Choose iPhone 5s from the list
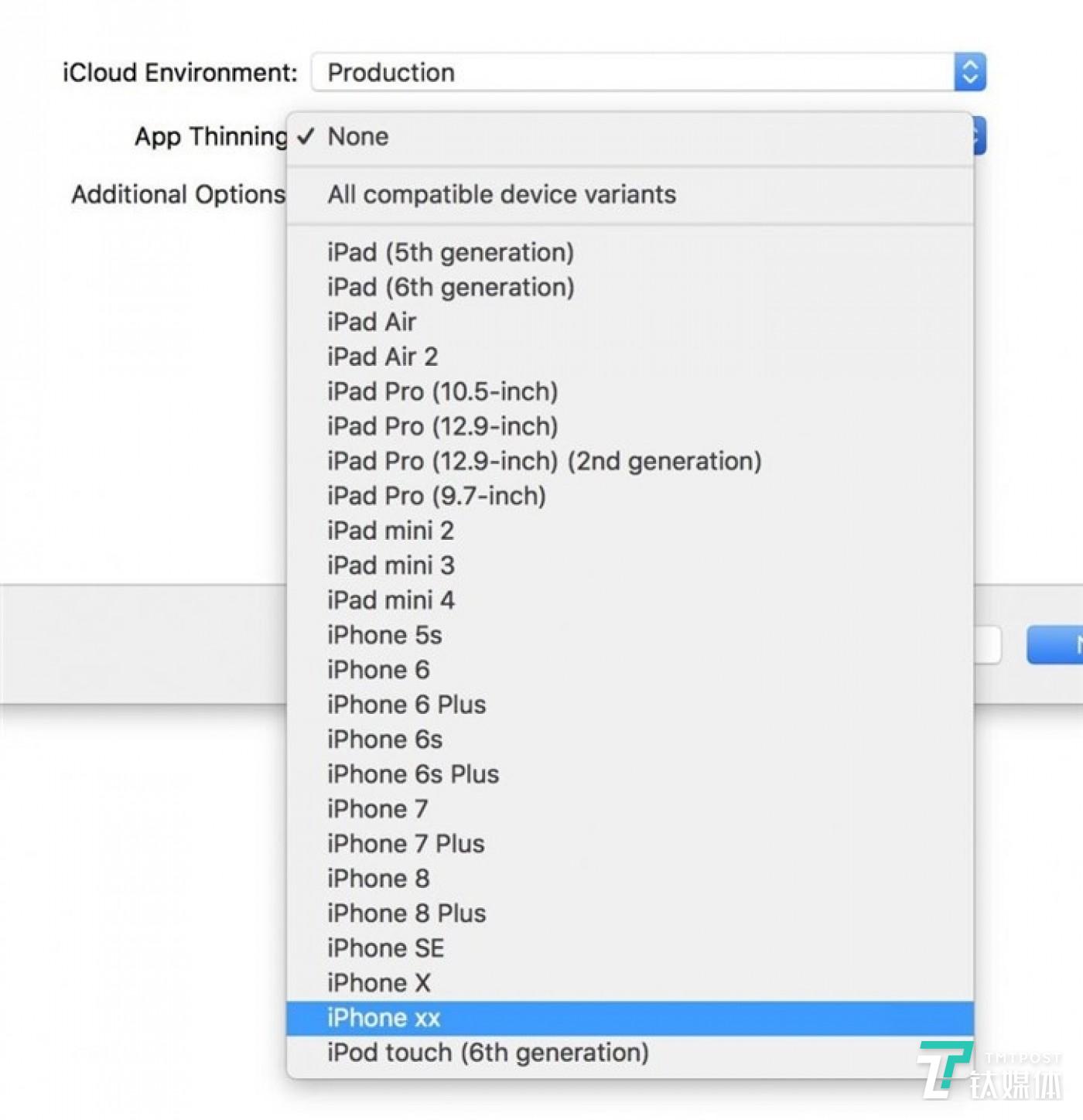Viewport: 1083px width, 1120px height. coord(384,634)
